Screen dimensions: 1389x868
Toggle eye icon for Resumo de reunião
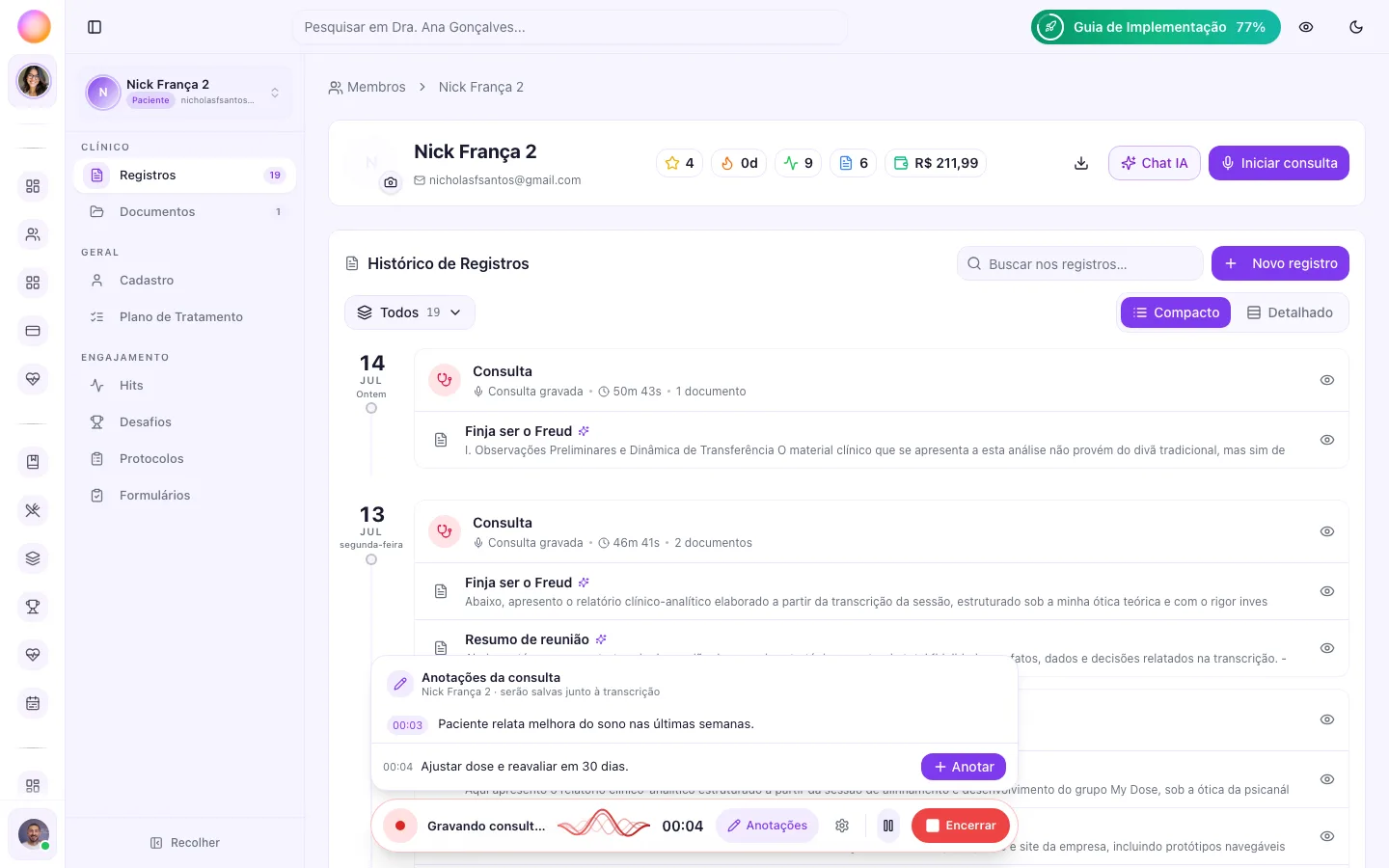pyautogui.click(x=1327, y=648)
